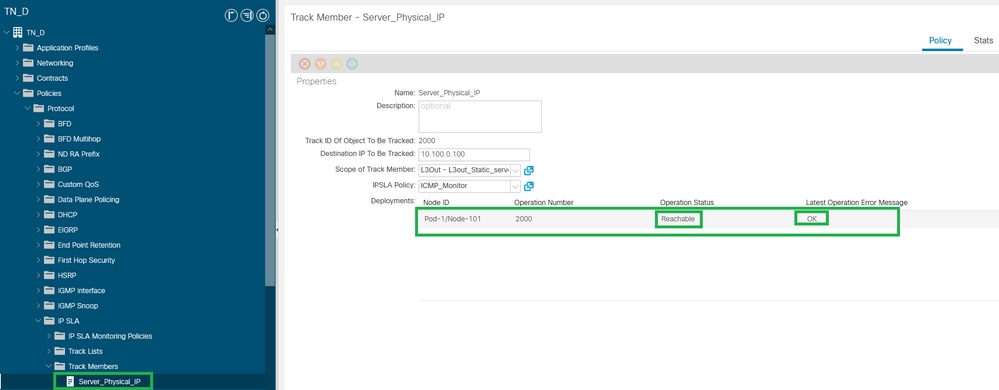Viewport: 999px width, 390px height.
Task: Select the End Point Retention tree item
Action: tap(89, 245)
